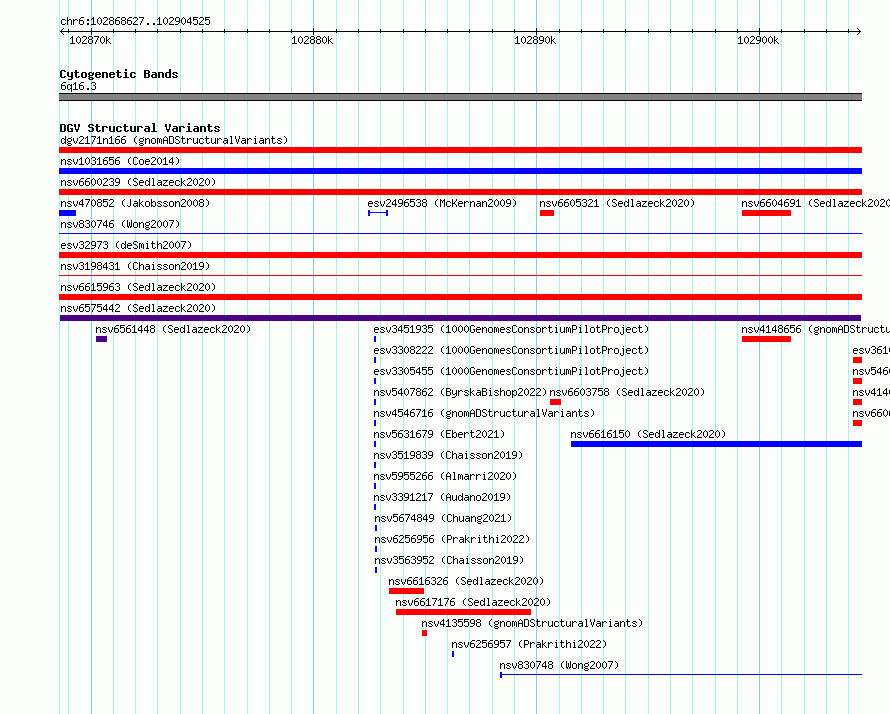Click the esv3451935 1000Genomes label

click(x=511, y=329)
